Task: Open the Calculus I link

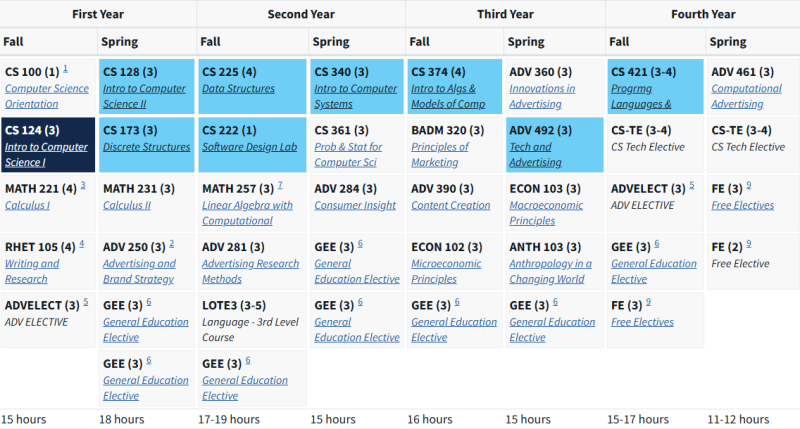Action: [x=28, y=205]
